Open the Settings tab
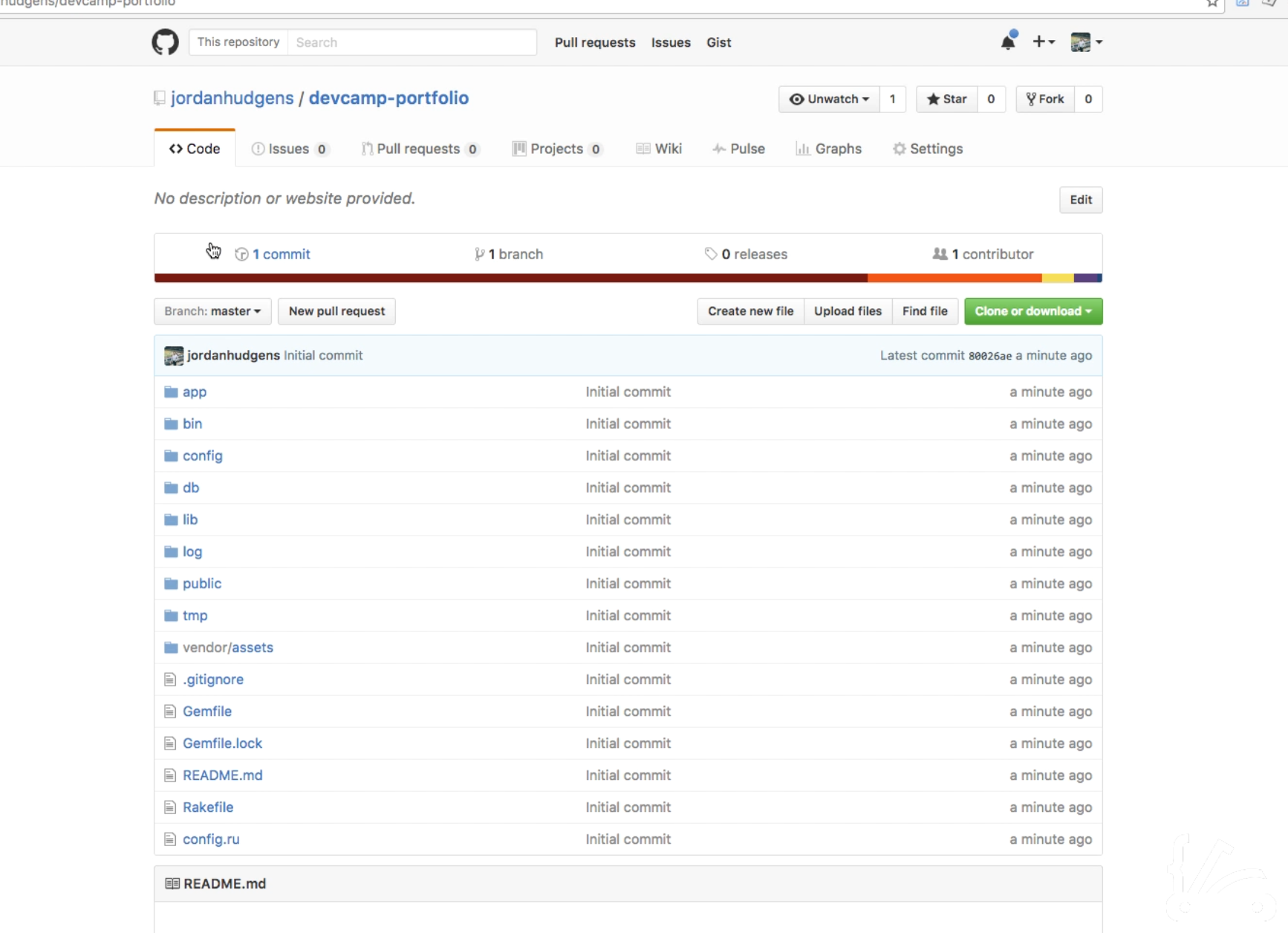 [x=928, y=149]
